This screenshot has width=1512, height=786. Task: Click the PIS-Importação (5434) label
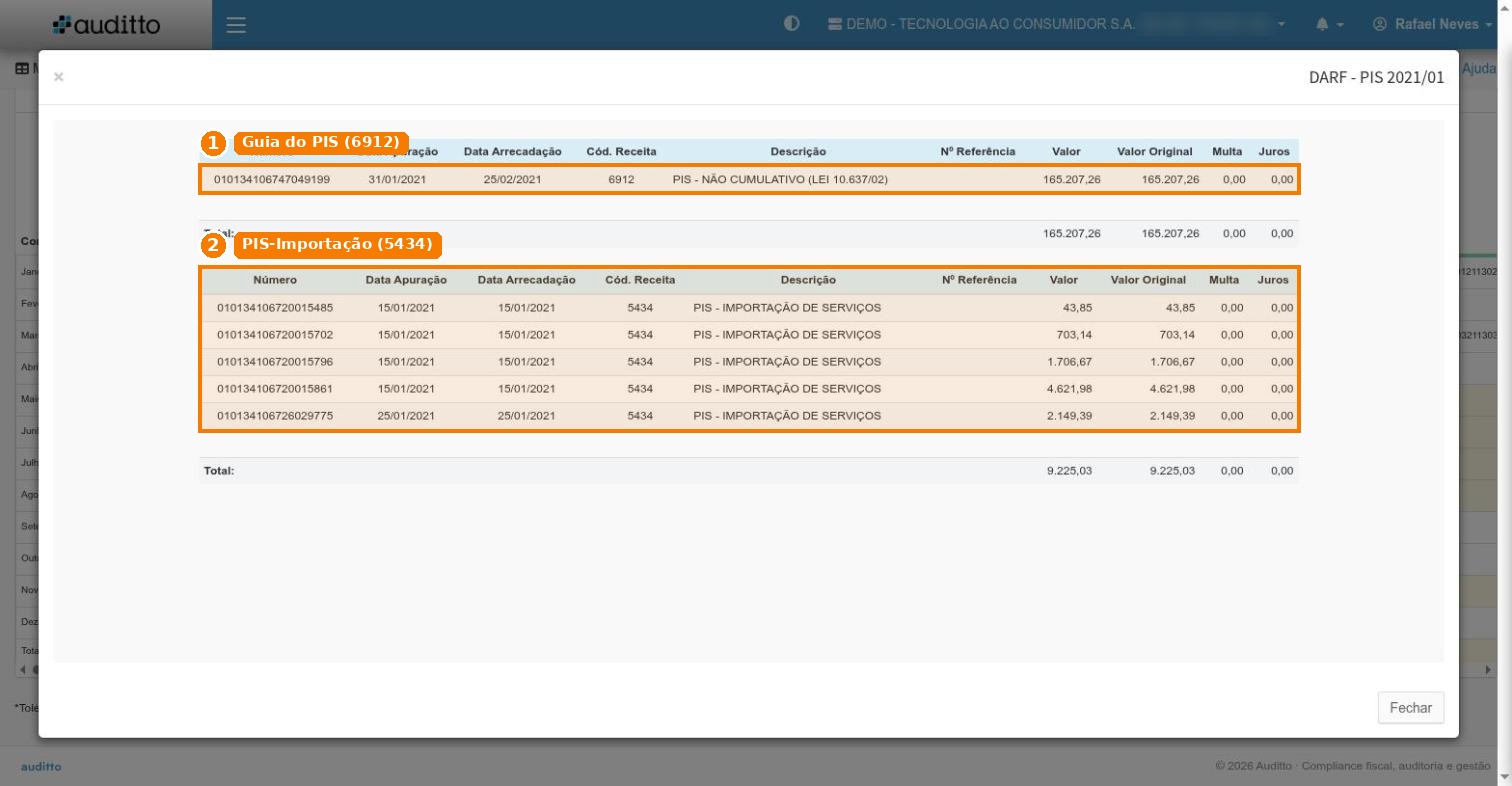pos(337,244)
